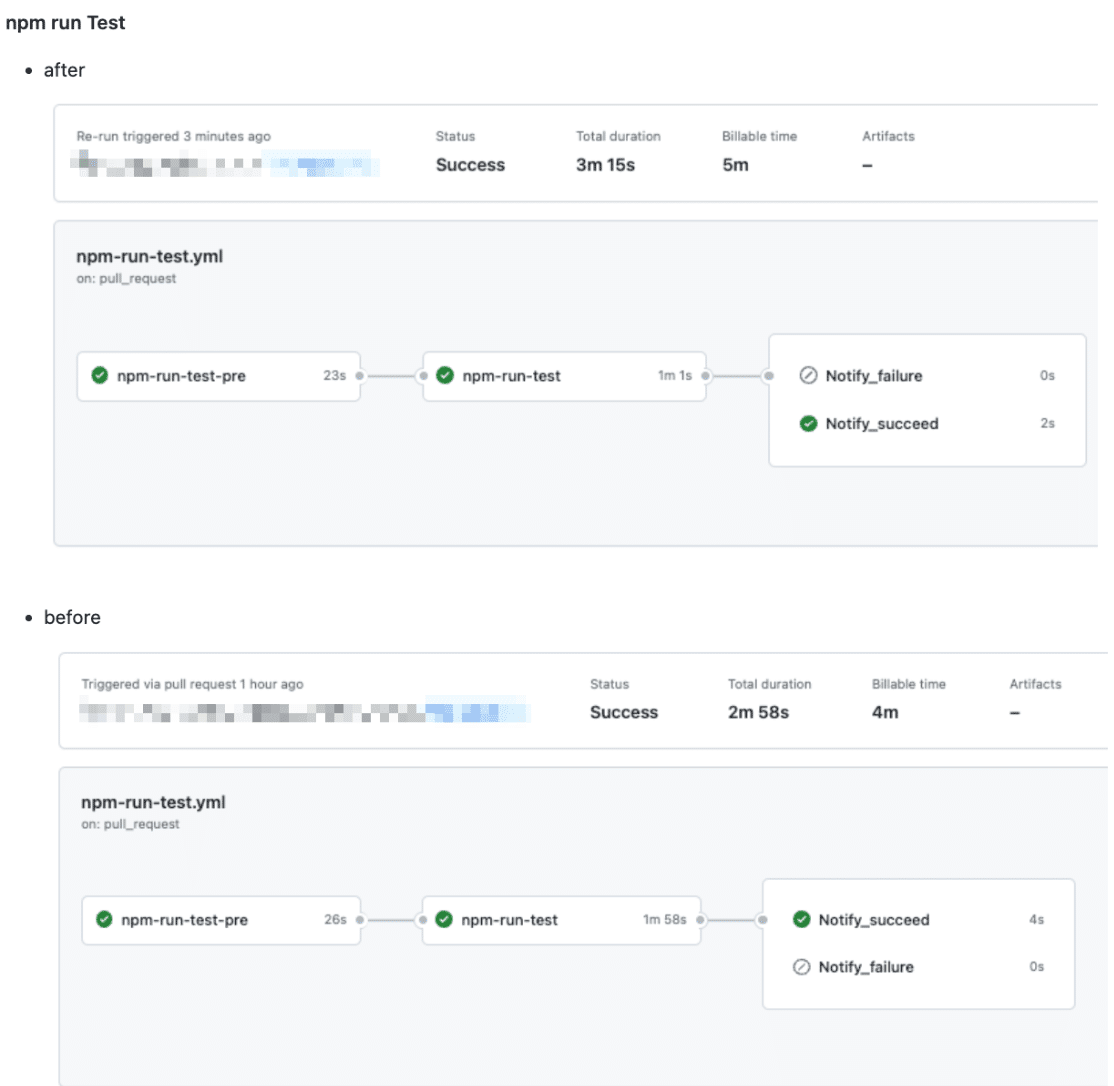Click the success icon on npm-run-test job

pos(444,375)
